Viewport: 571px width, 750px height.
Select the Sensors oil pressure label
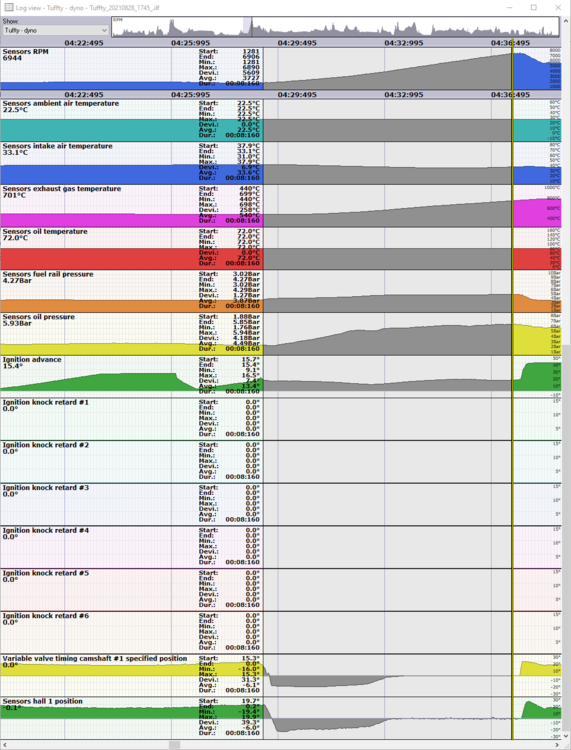point(39,317)
